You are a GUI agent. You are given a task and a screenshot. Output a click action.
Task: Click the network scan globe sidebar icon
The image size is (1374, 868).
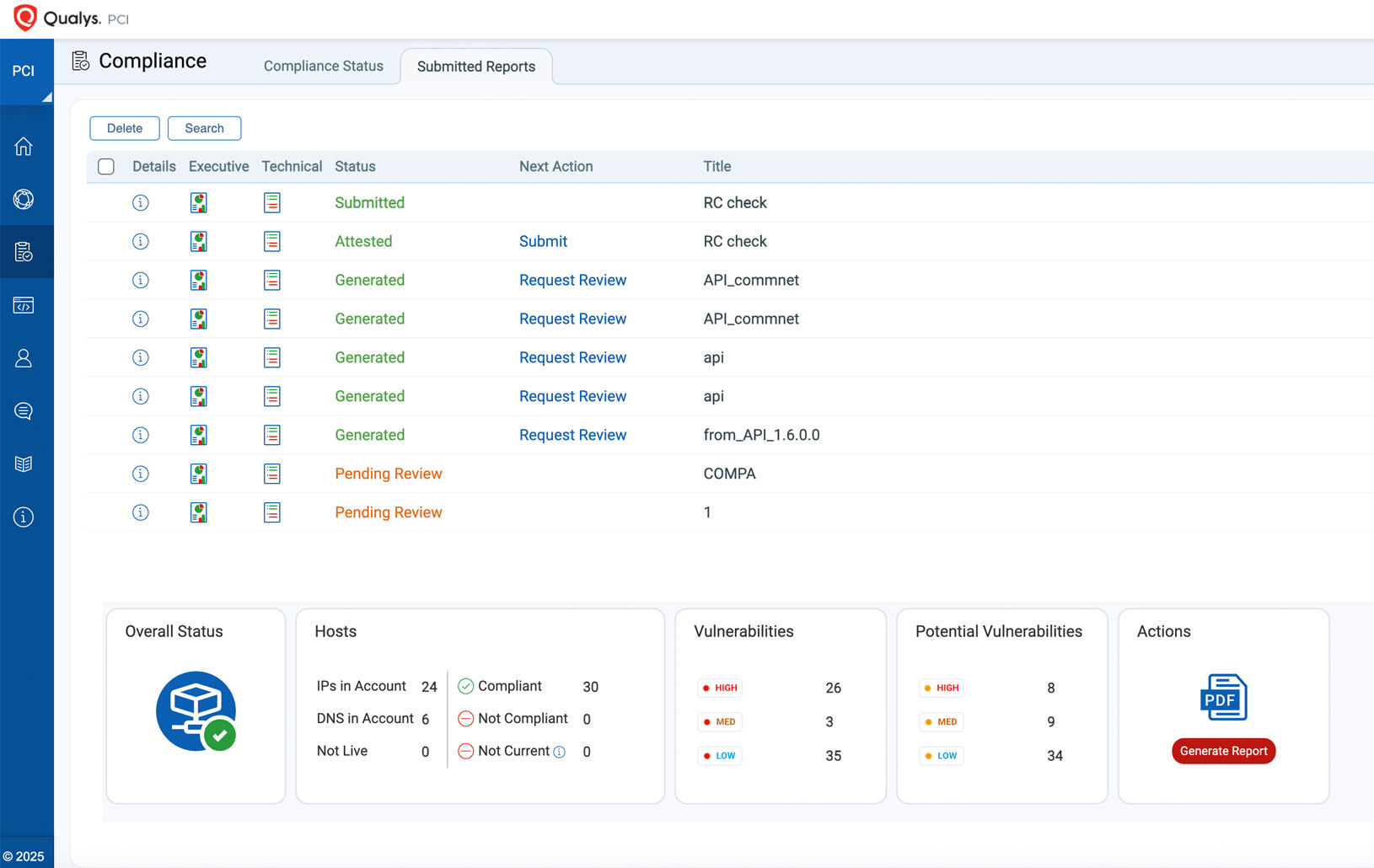tap(24, 200)
